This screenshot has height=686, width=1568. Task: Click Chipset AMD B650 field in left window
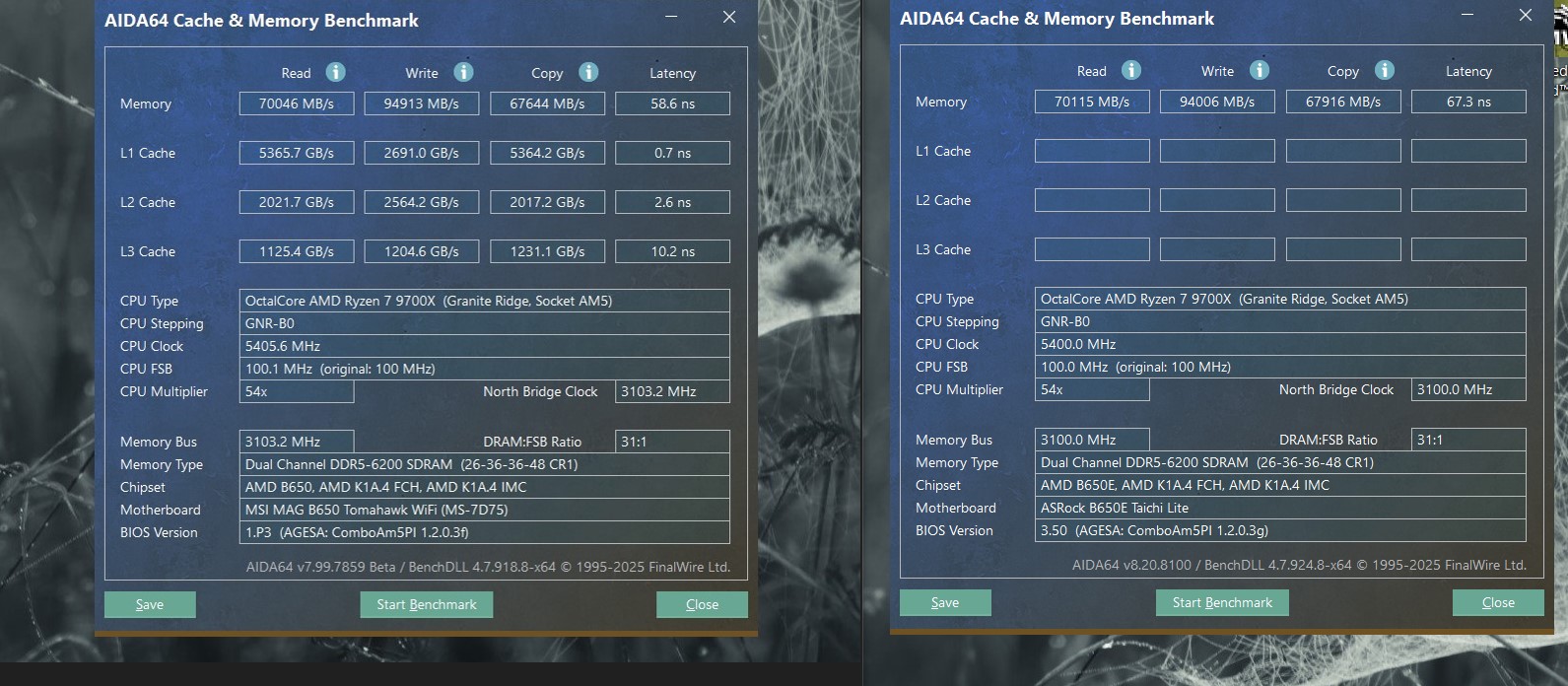484,487
